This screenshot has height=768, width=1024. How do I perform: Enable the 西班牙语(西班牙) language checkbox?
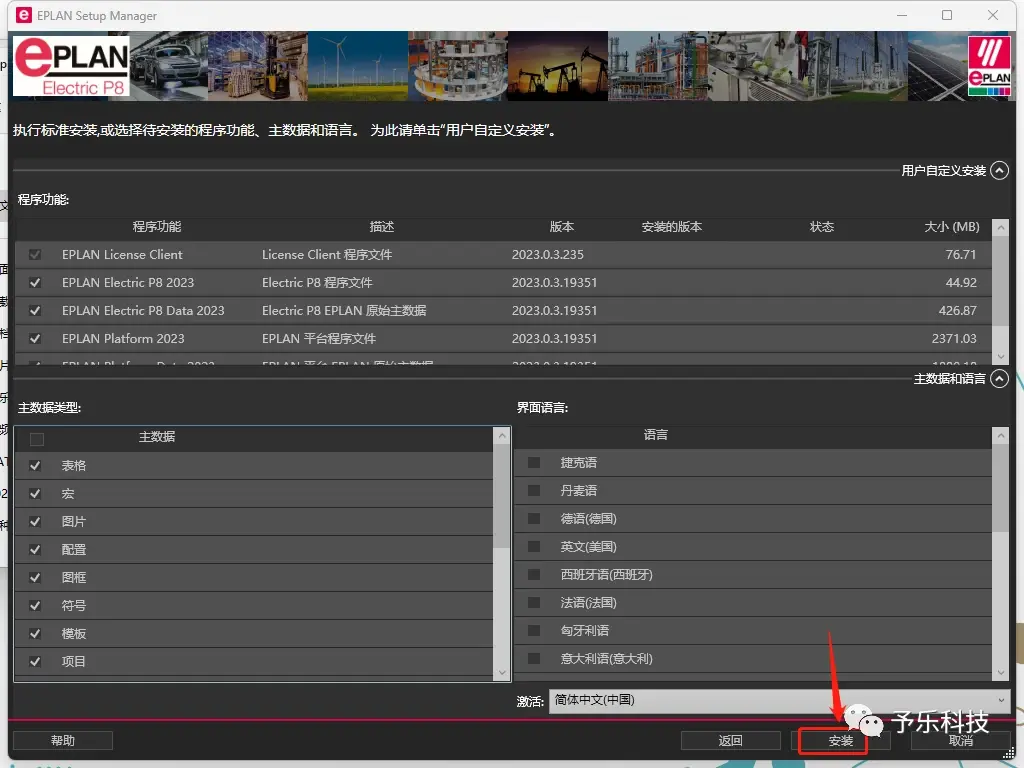[534, 575]
